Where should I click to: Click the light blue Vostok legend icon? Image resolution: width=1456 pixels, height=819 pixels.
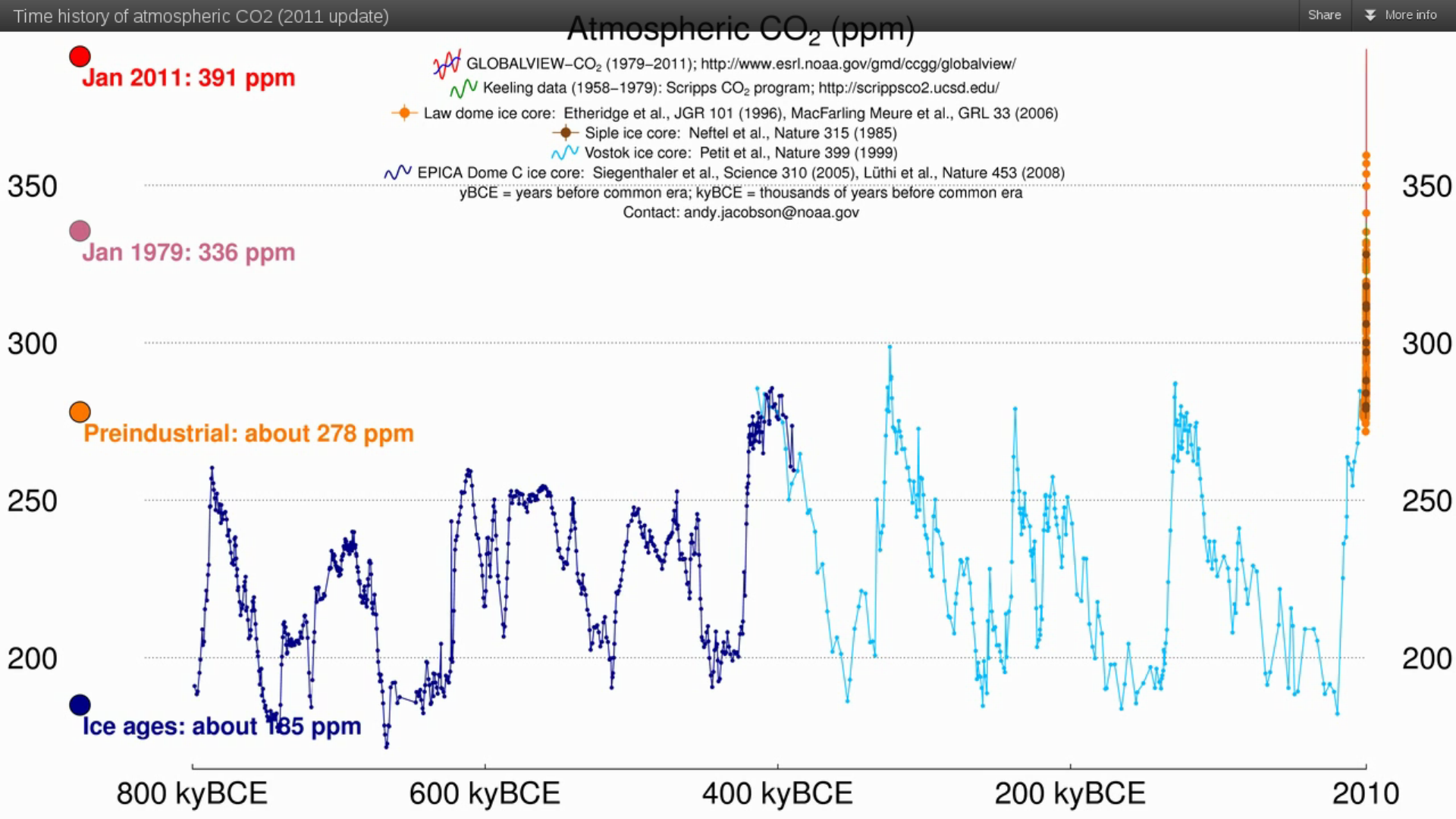tap(565, 152)
